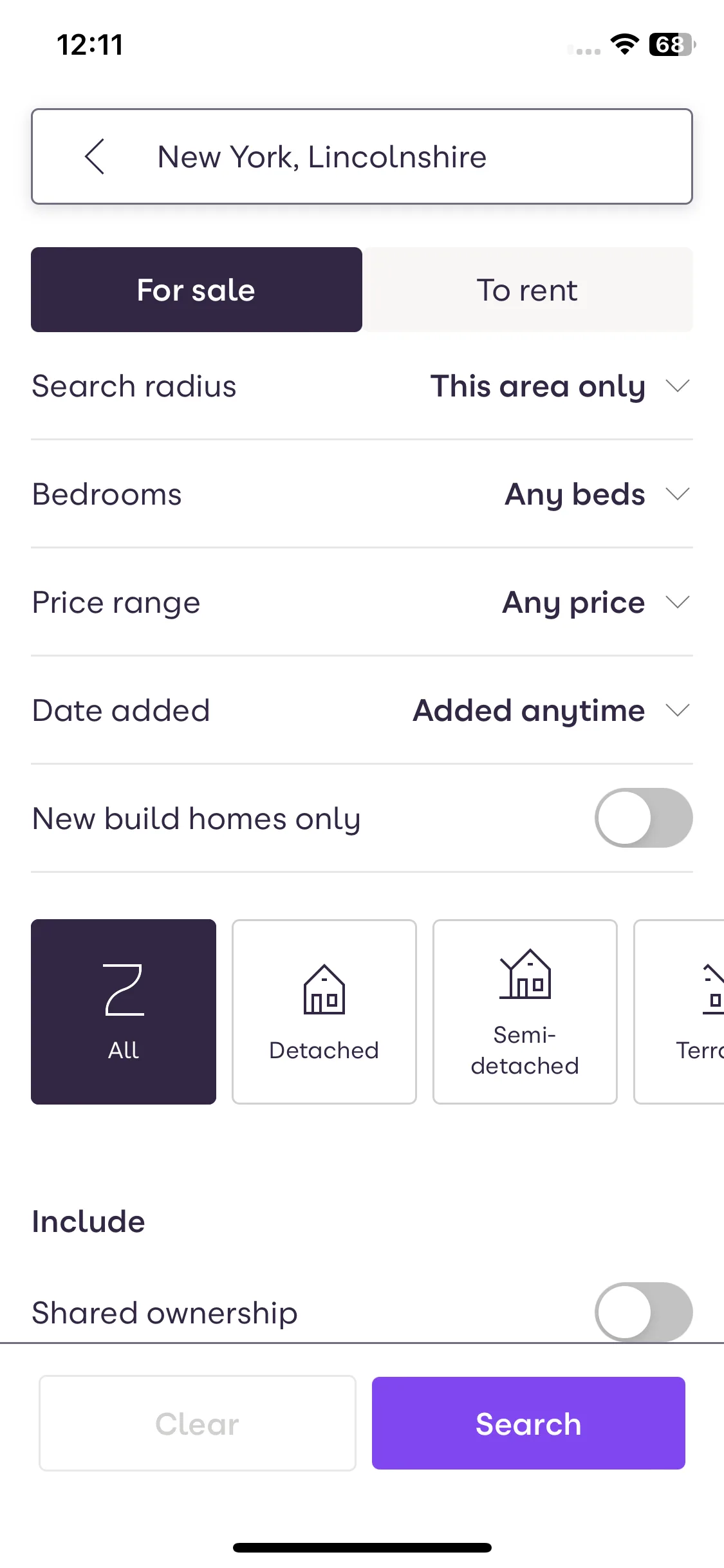Switch to the To rent tab

(x=528, y=290)
